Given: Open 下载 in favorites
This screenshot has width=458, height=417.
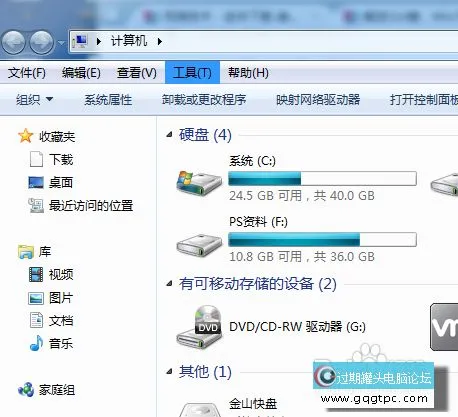Looking at the screenshot, I should click(x=61, y=159).
